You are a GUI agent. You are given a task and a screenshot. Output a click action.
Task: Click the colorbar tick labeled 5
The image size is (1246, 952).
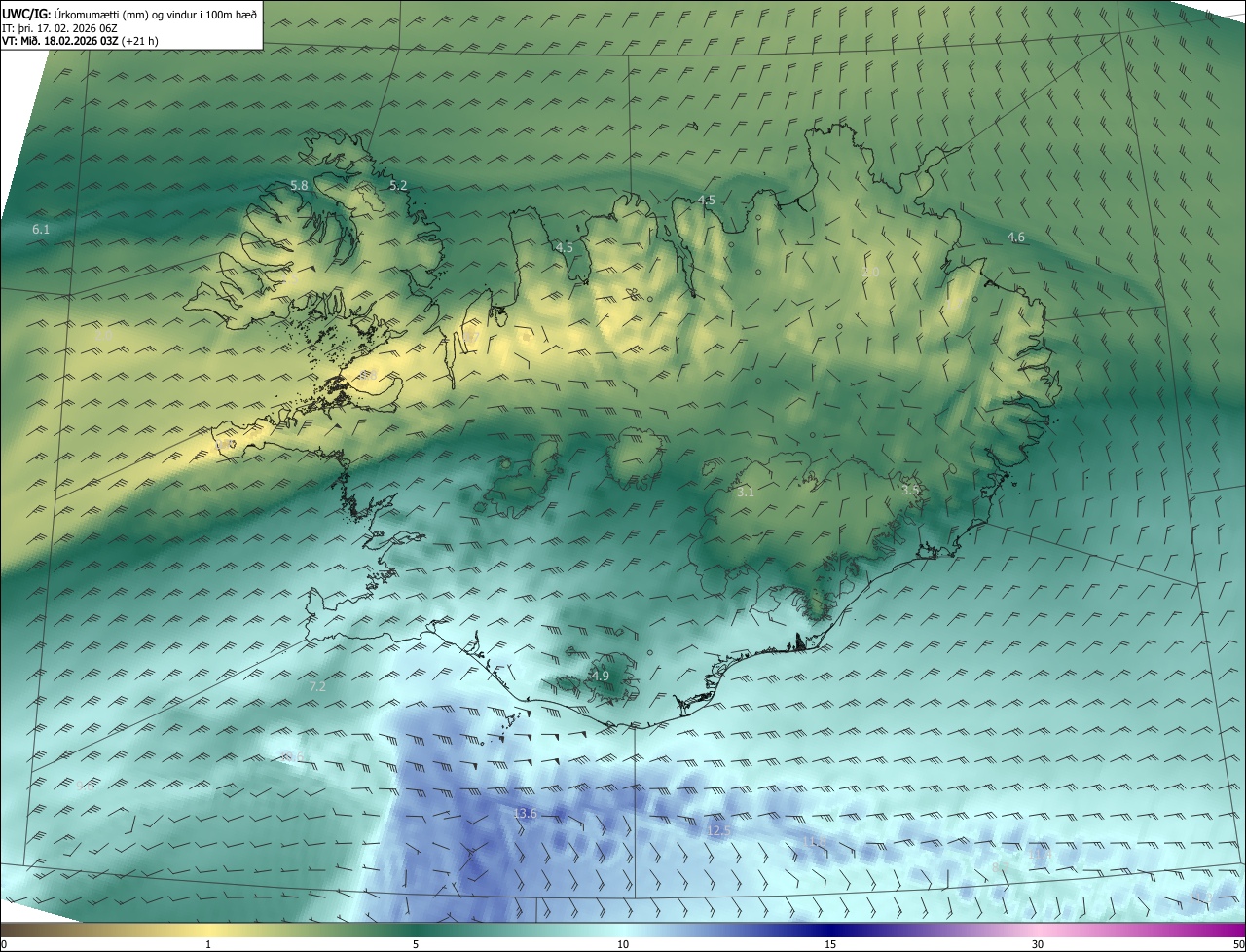pos(416,944)
